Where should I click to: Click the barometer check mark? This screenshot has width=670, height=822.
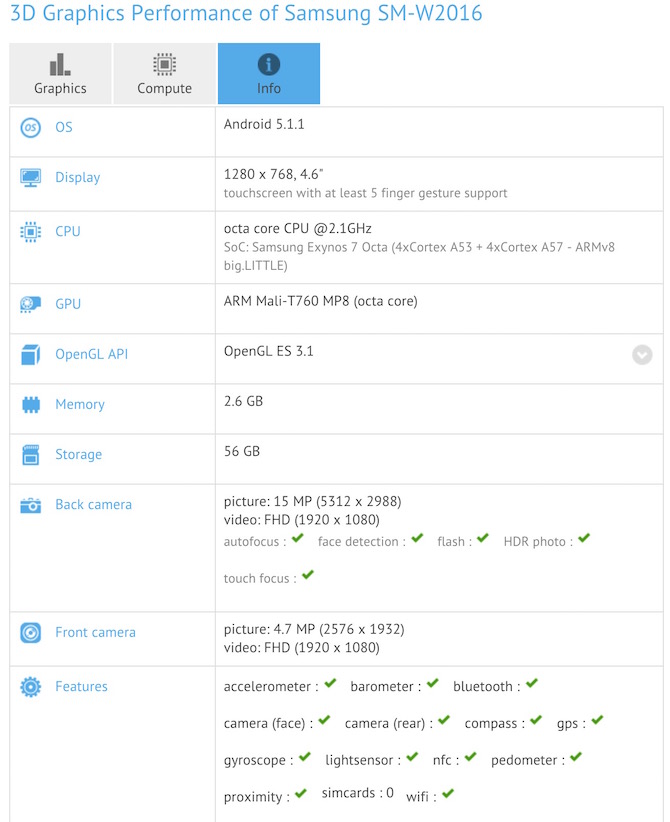tap(433, 684)
